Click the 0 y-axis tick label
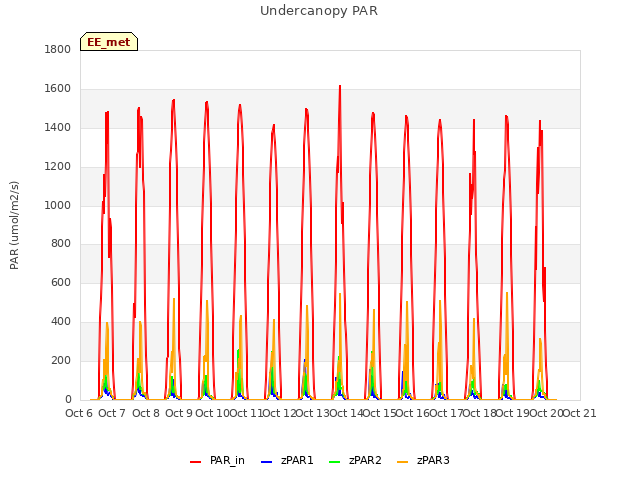The width and height of the screenshot is (640, 480). (68, 400)
